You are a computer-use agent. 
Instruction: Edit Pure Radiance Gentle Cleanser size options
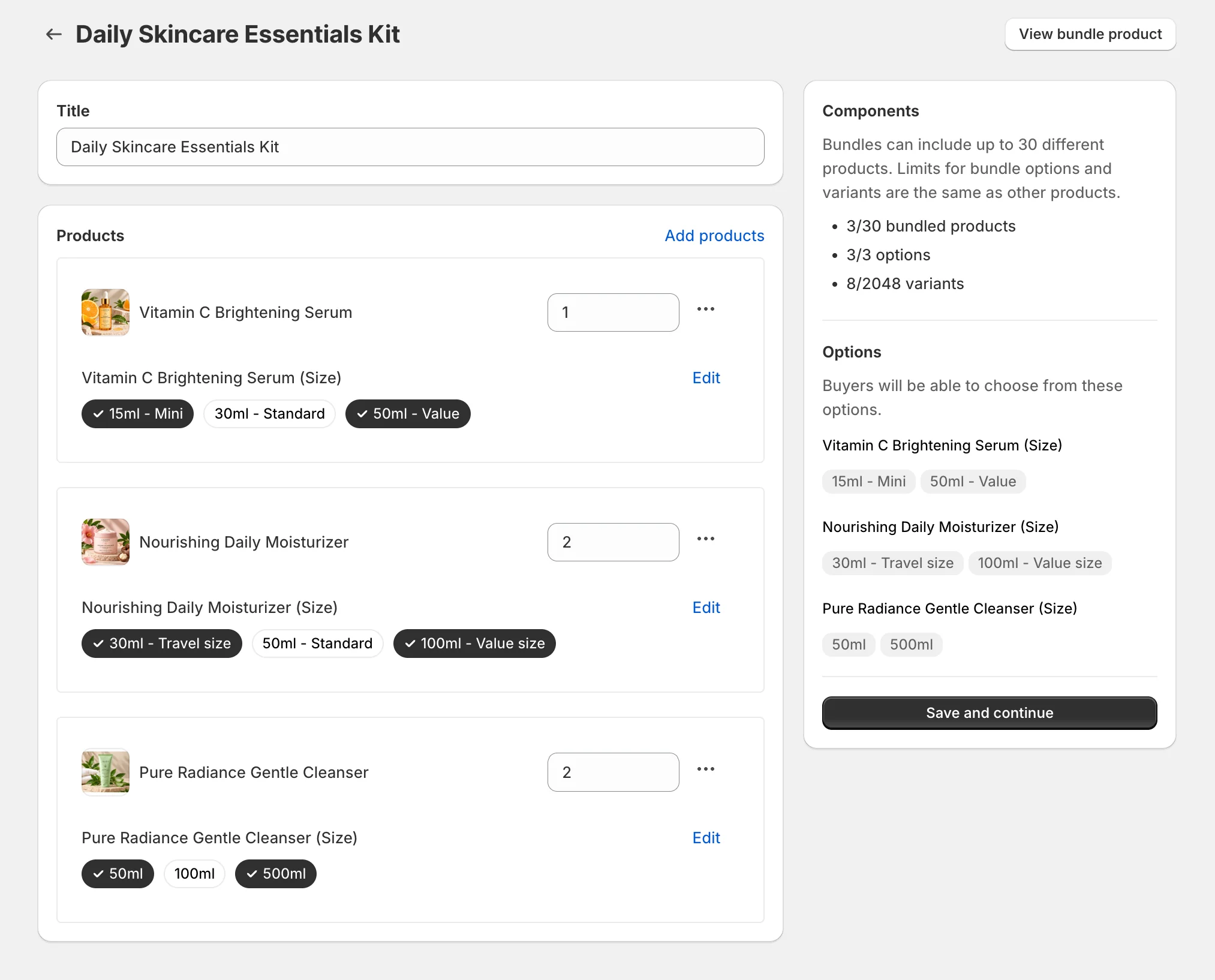point(706,838)
